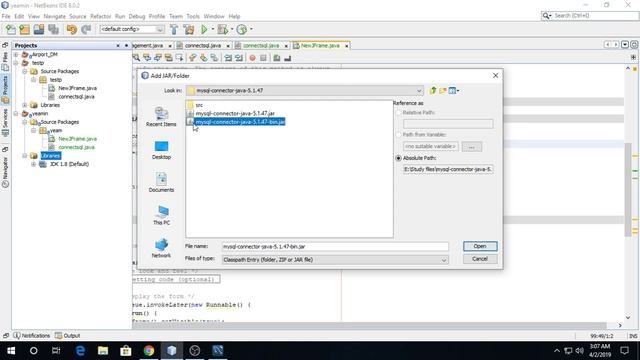This screenshot has width=640, height=360.
Task: Select Recent Items shortcut in dialog
Action: [x=161, y=117]
